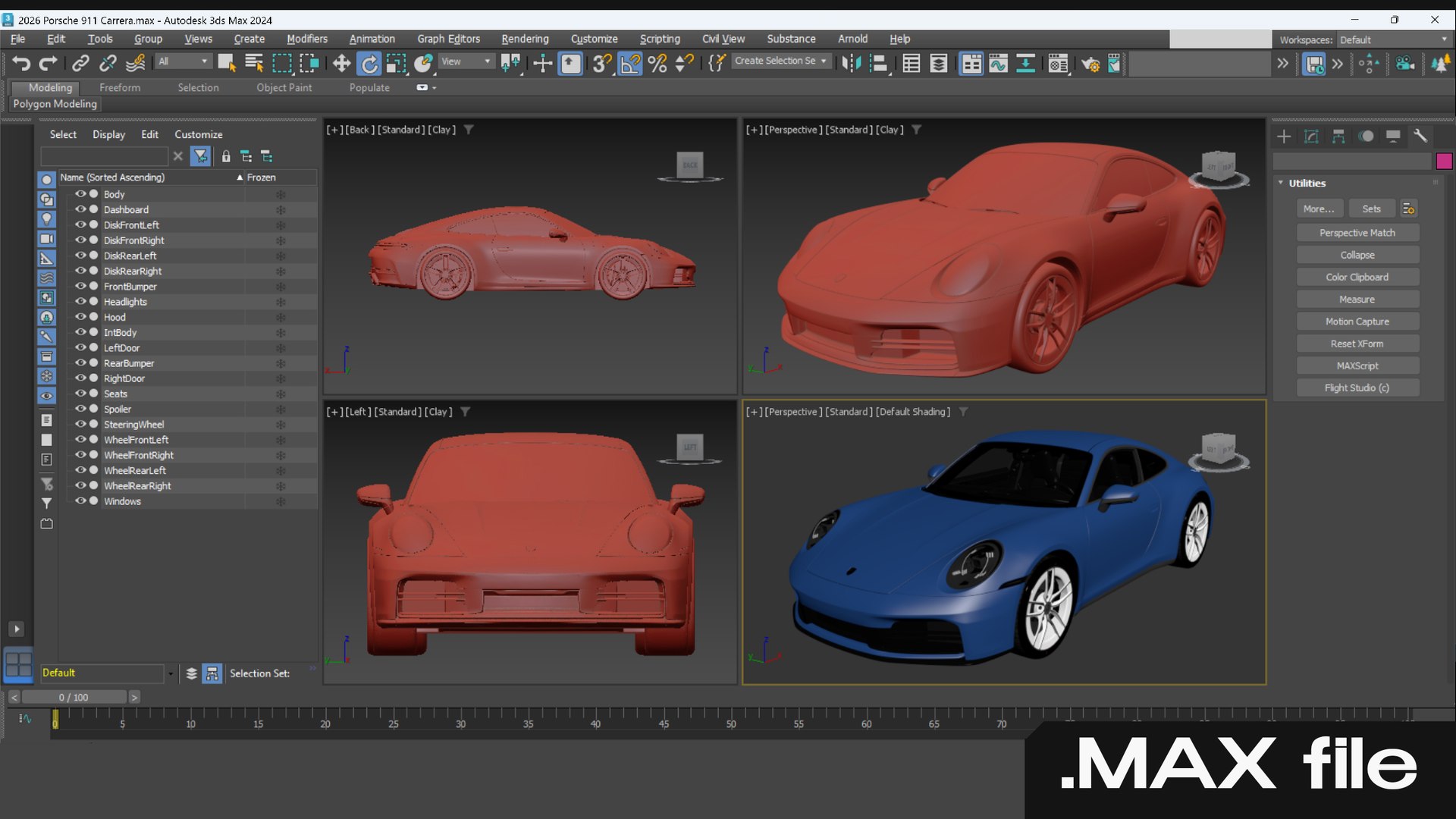Open the Scripting menu
Image resolution: width=1456 pixels, height=819 pixels.
pos(660,39)
